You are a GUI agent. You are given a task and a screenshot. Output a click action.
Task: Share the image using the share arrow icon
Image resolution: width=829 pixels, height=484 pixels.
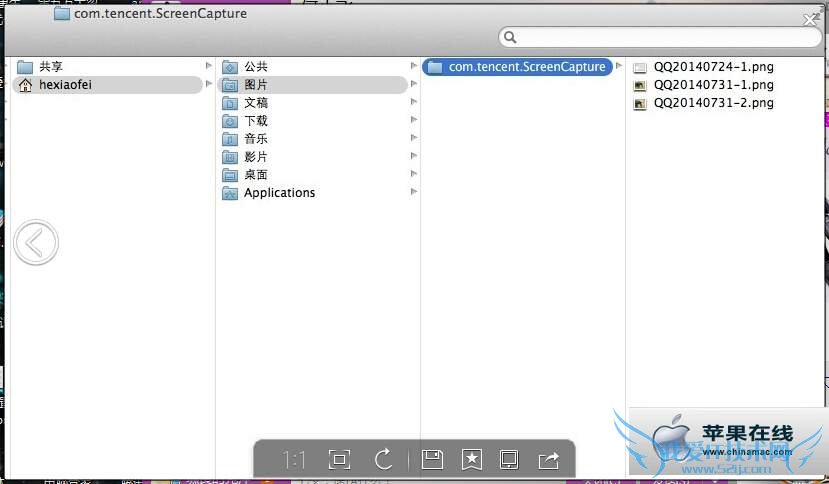[x=548, y=460]
